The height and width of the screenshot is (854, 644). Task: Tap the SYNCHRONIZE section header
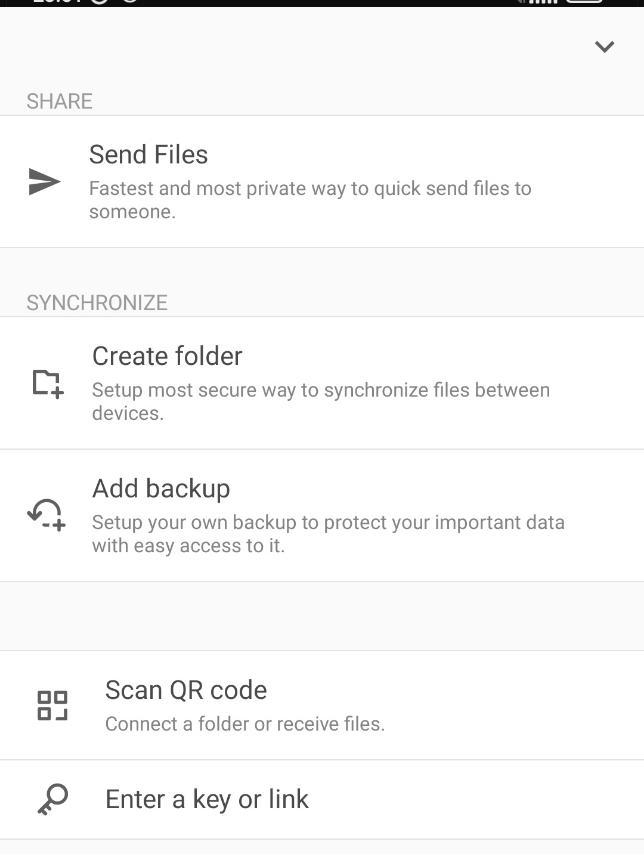click(97, 303)
